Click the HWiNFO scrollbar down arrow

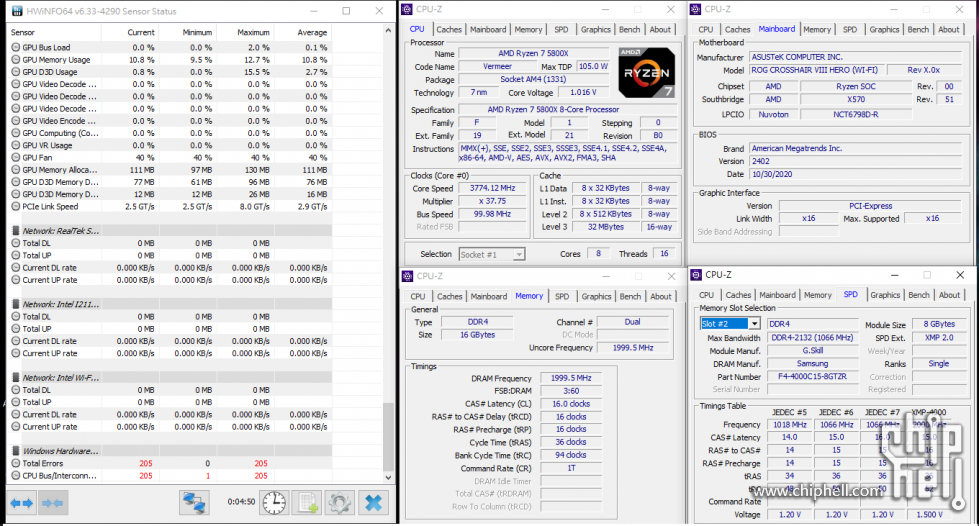point(388,477)
